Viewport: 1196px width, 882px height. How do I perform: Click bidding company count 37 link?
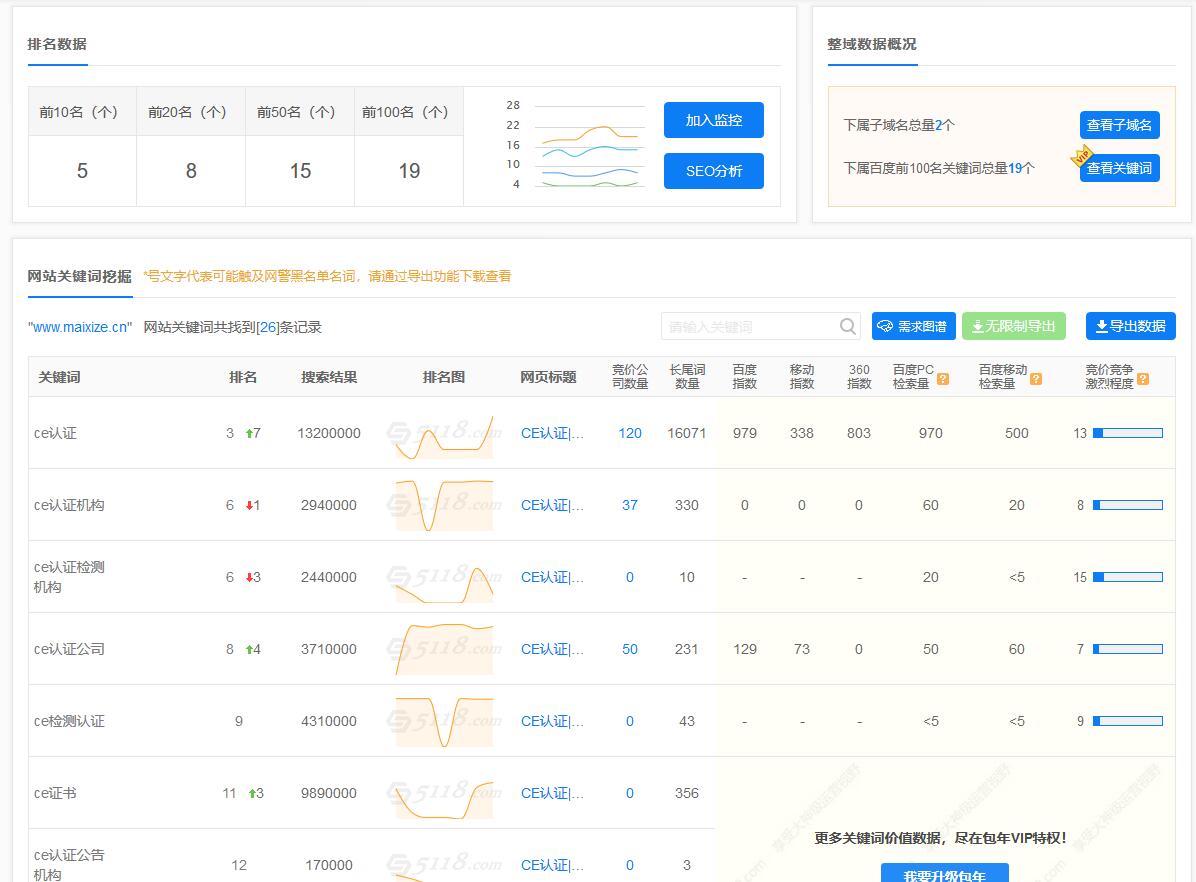click(630, 505)
